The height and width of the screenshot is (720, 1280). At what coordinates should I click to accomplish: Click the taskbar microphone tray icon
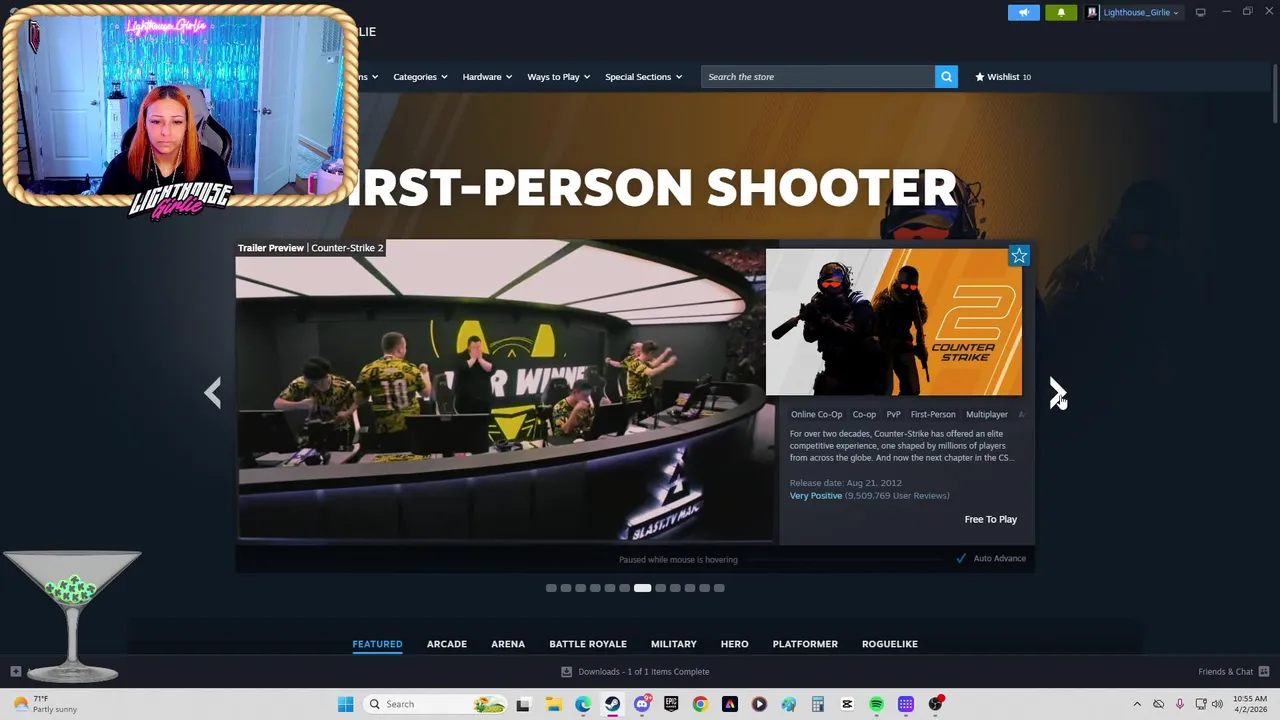tap(1180, 704)
